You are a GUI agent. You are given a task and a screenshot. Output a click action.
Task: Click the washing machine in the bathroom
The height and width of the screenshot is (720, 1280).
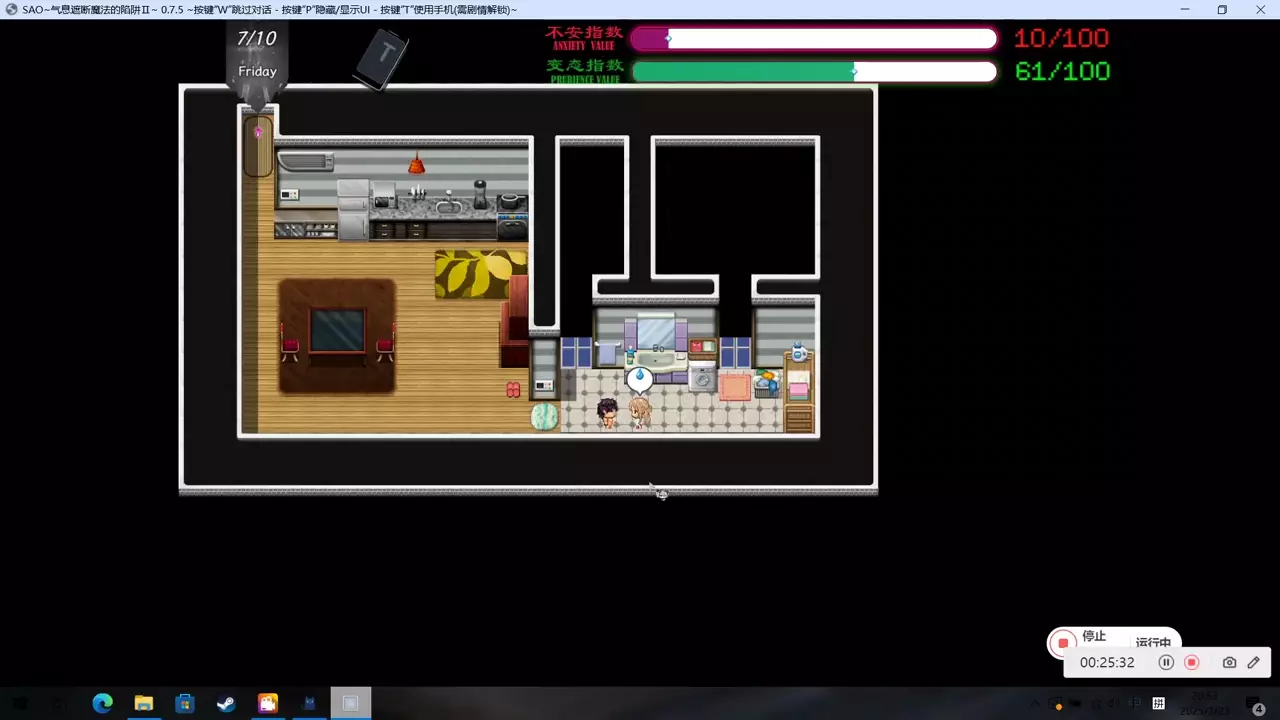click(x=702, y=378)
